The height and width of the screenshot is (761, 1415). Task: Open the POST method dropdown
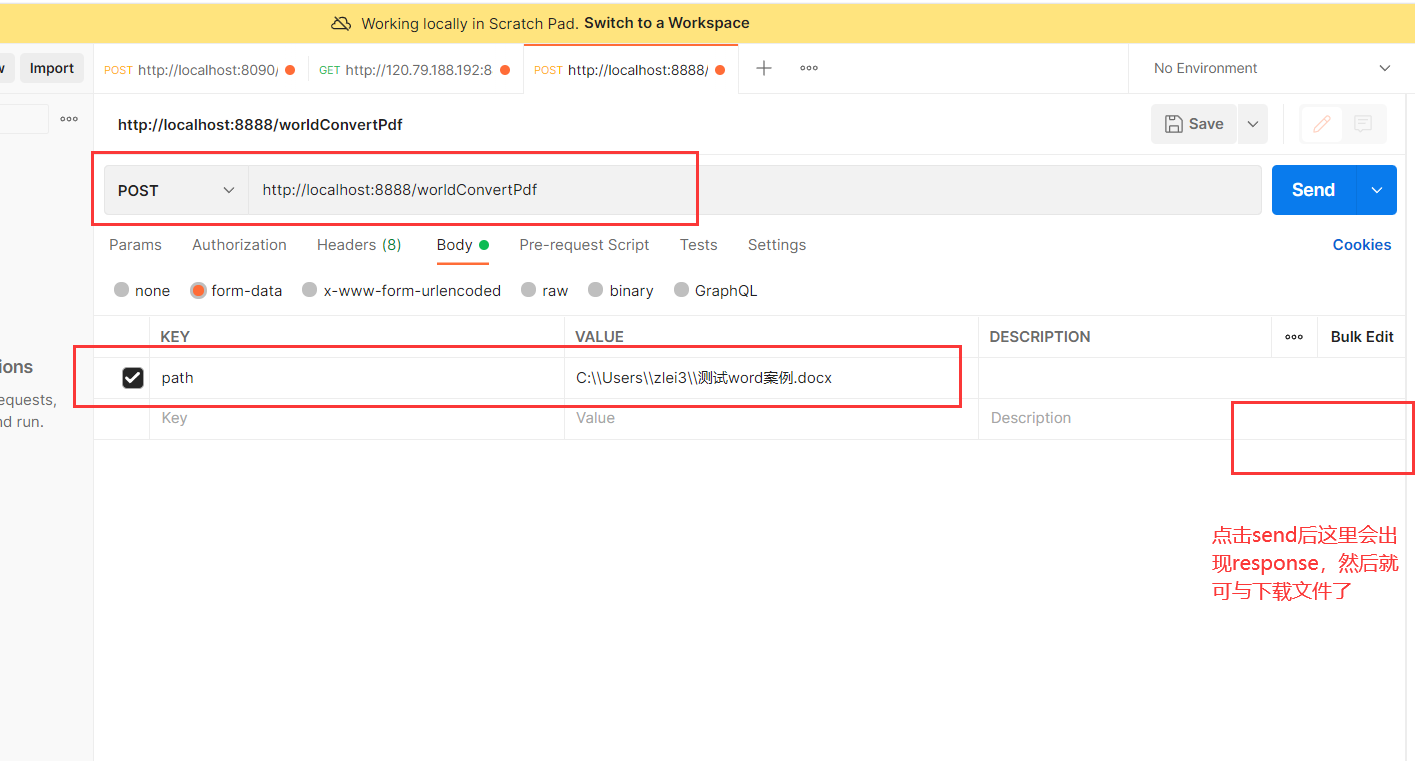(176, 190)
